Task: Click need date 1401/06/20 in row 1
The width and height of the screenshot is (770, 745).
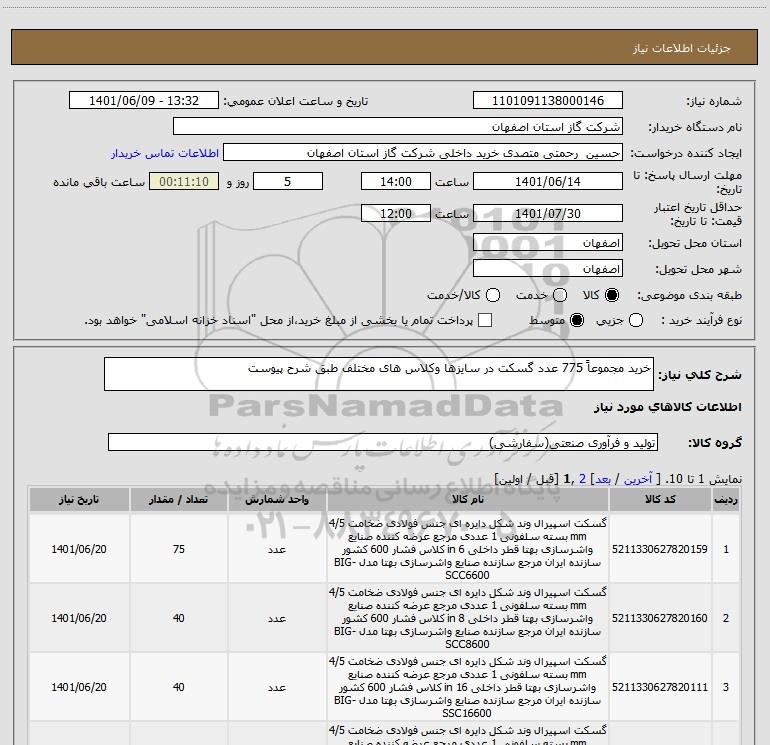Action: click(79, 549)
